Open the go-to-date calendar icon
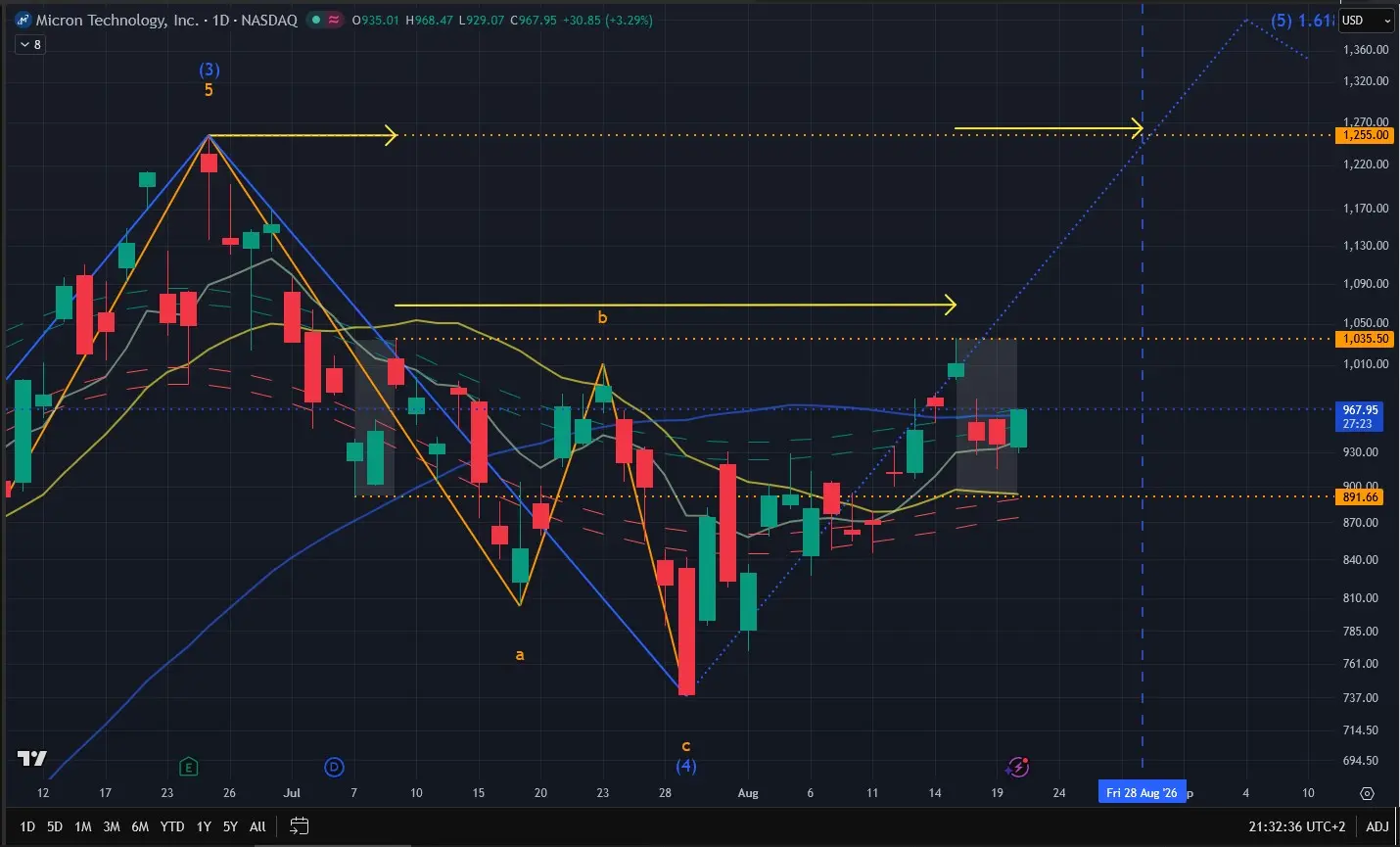This screenshot has height=847, width=1400. (x=300, y=826)
